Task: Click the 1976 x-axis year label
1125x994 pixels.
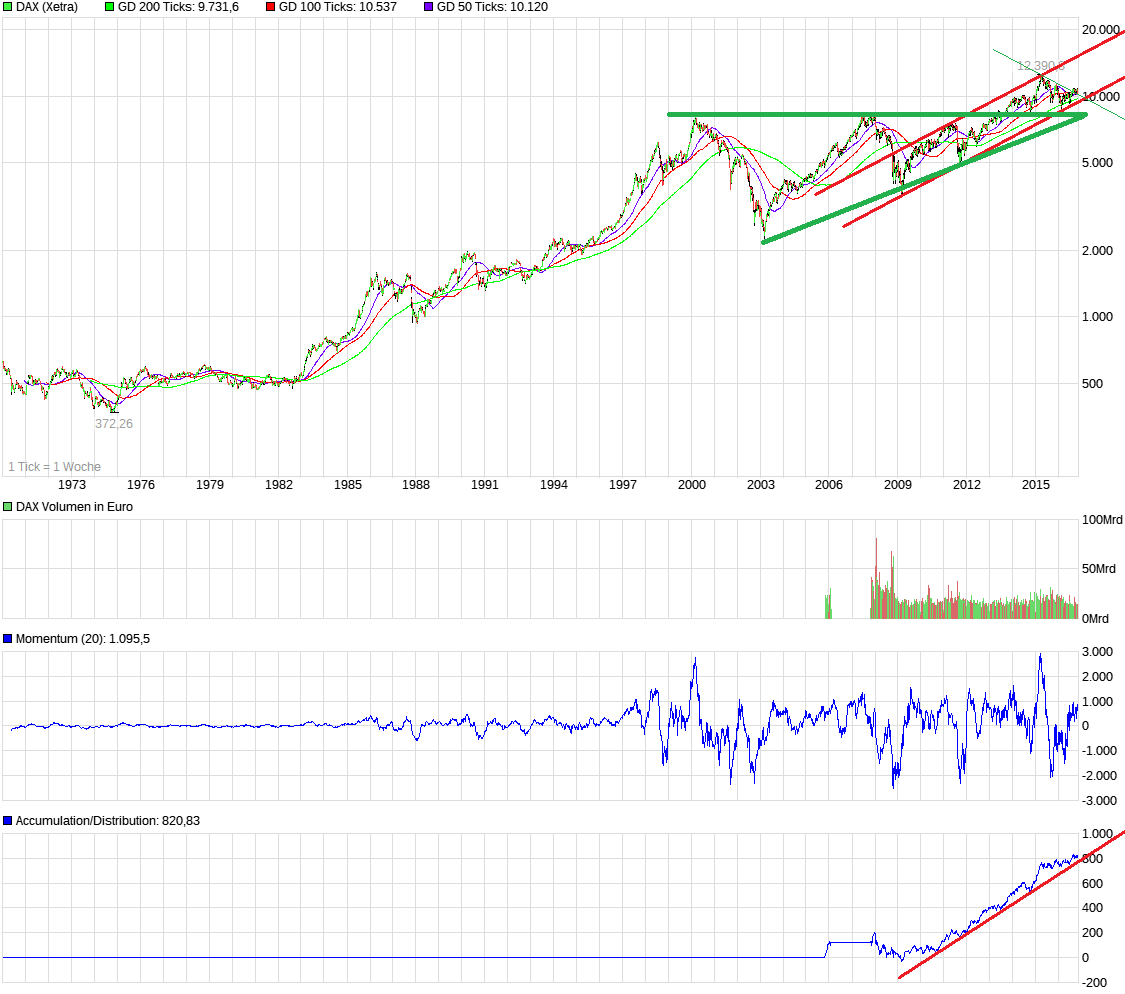Action: [x=141, y=484]
